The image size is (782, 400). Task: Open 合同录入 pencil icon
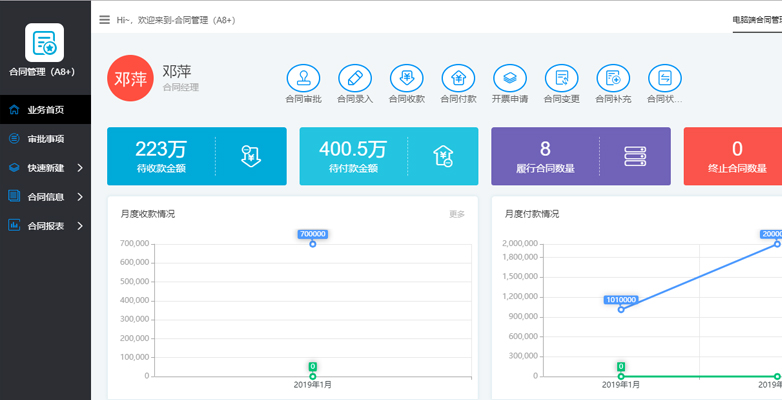point(355,78)
